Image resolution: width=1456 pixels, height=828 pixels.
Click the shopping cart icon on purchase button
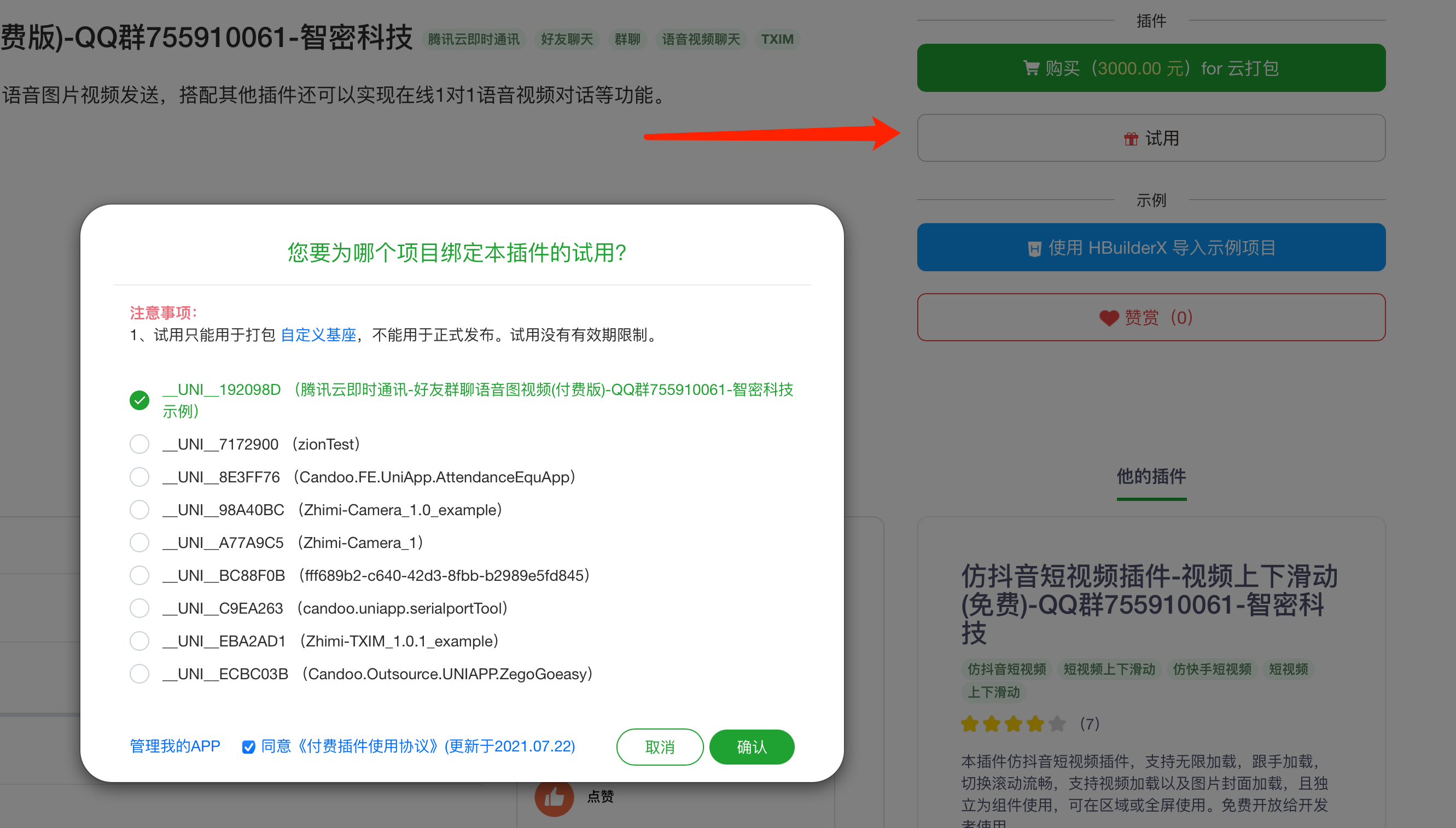(1031, 68)
